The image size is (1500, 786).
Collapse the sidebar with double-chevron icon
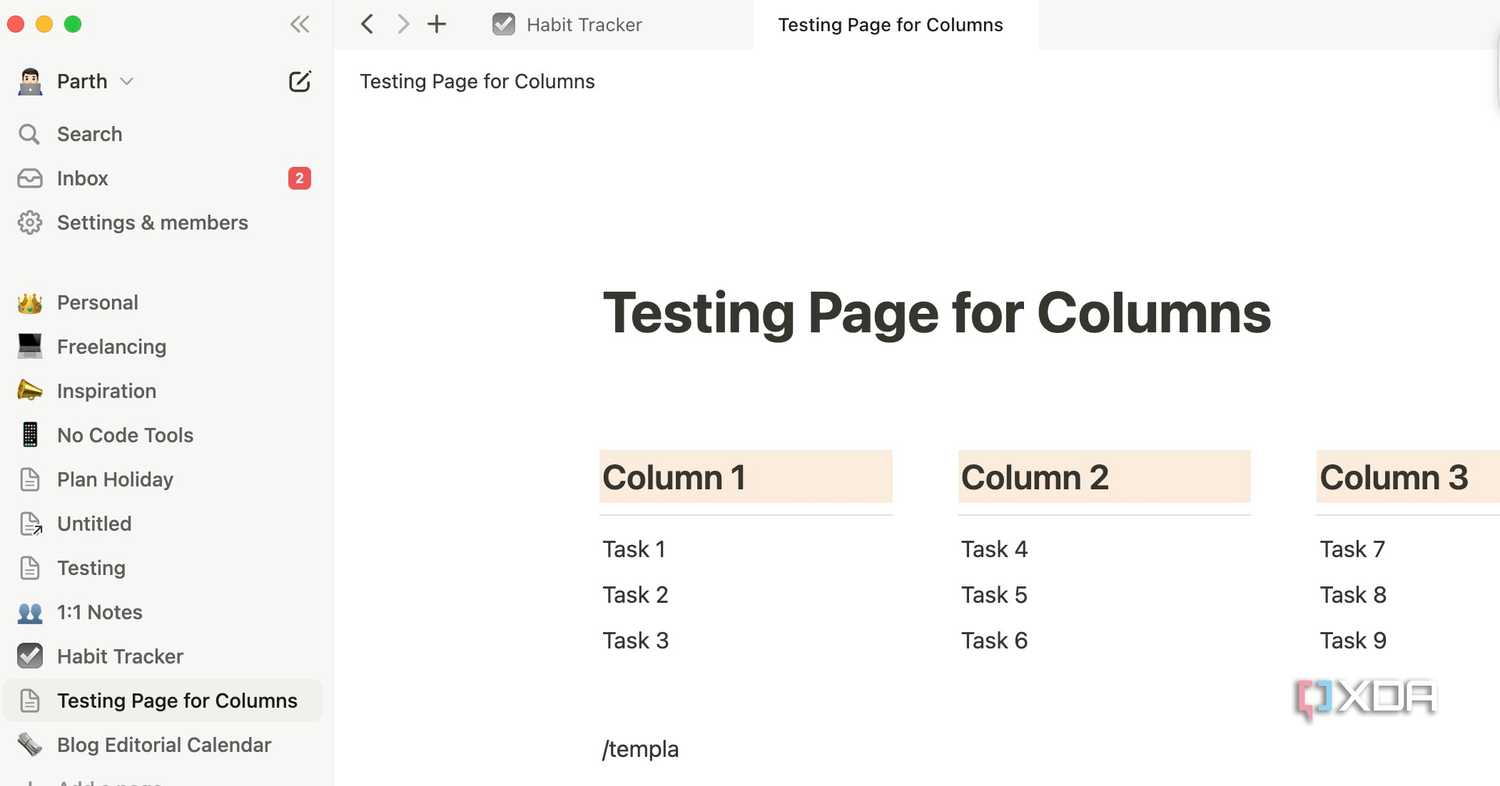coord(299,25)
